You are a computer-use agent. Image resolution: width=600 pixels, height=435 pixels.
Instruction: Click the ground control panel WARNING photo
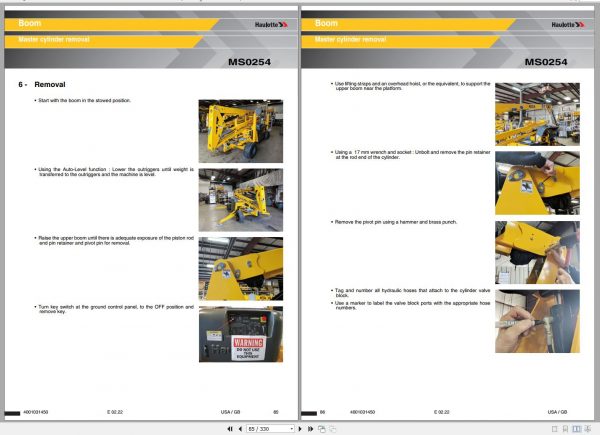(x=241, y=334)
